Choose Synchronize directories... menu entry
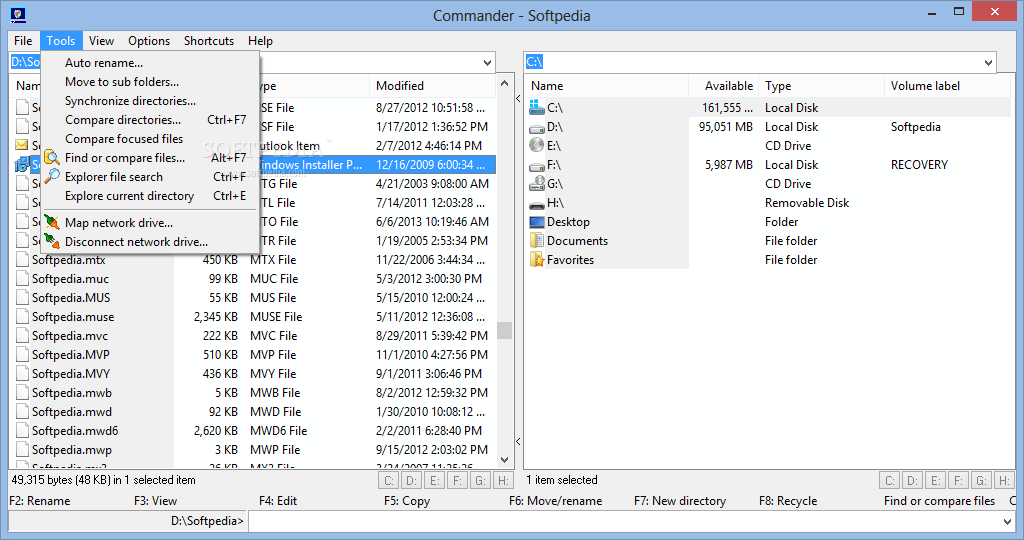This screenshot has width=1024, height=540. point(150,101)
